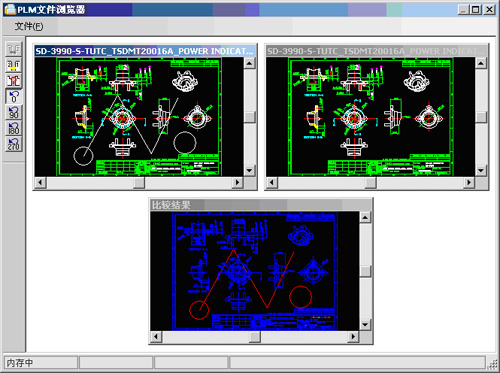This screenshot has height=373, width=500.
Task: Select the 比较结果 panel title bar
Action: click(261, 205)
